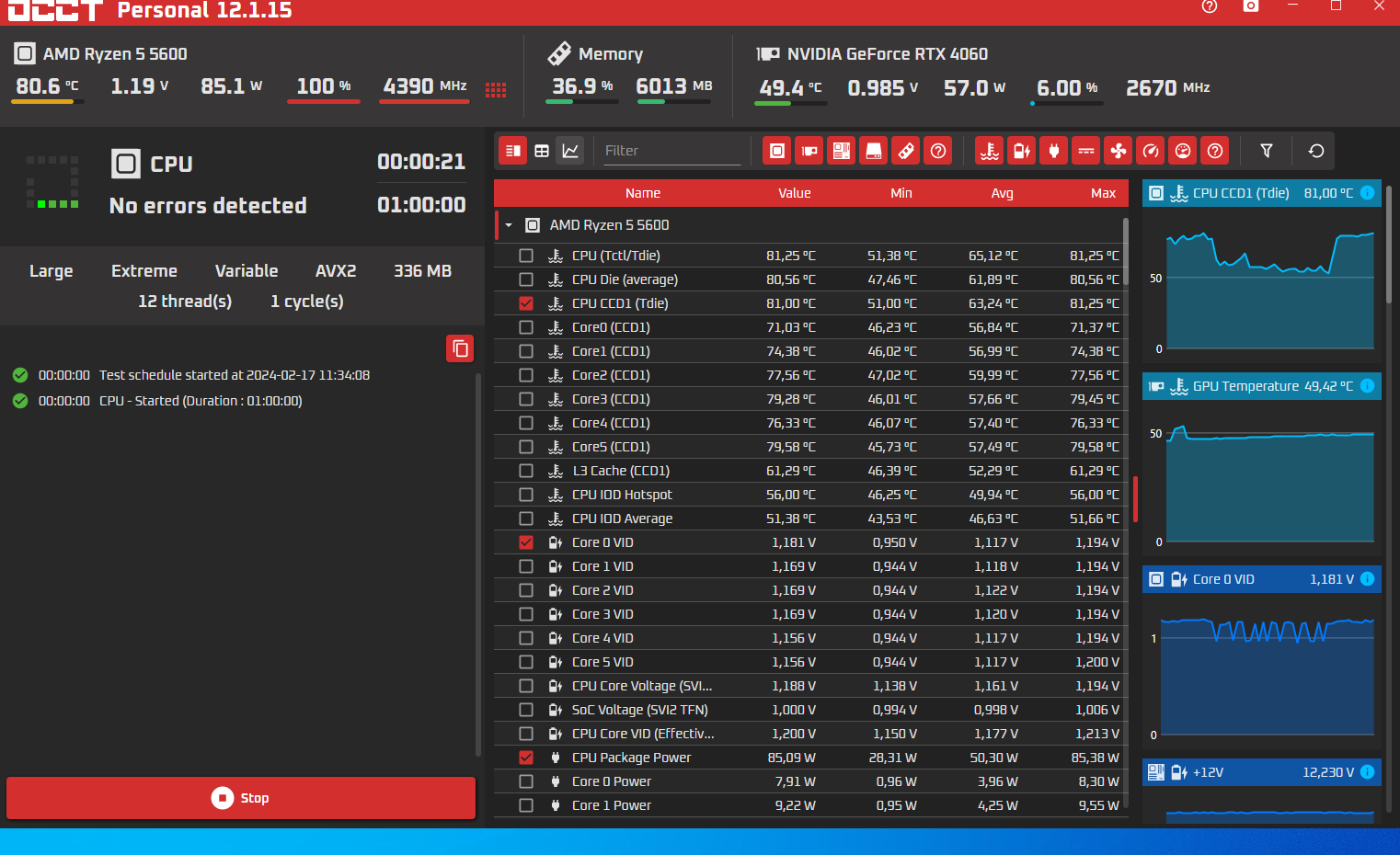Toggle the voltage sensor type filter

click(x=1022, y=151)
